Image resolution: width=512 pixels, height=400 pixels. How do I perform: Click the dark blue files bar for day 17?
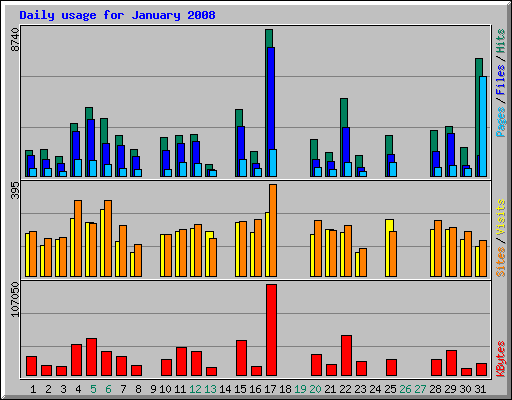271,98
